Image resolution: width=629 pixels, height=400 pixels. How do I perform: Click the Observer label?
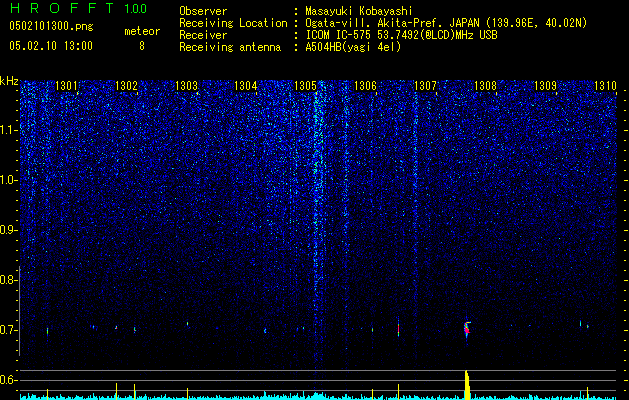(203, 11)
